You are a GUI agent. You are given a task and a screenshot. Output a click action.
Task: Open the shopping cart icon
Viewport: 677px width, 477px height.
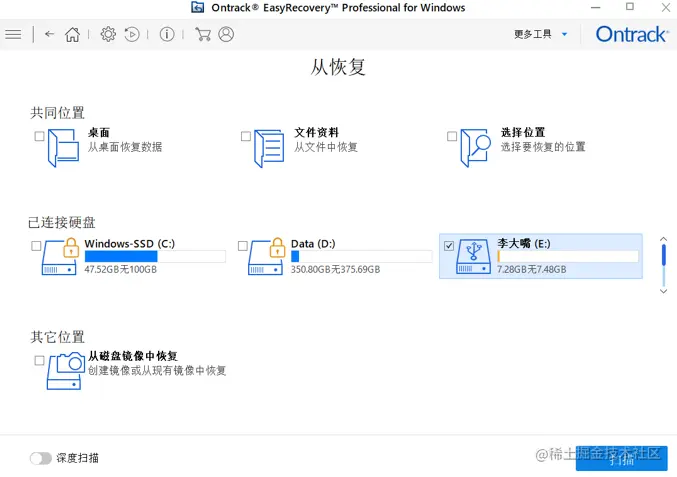click(x=203, y=34)
